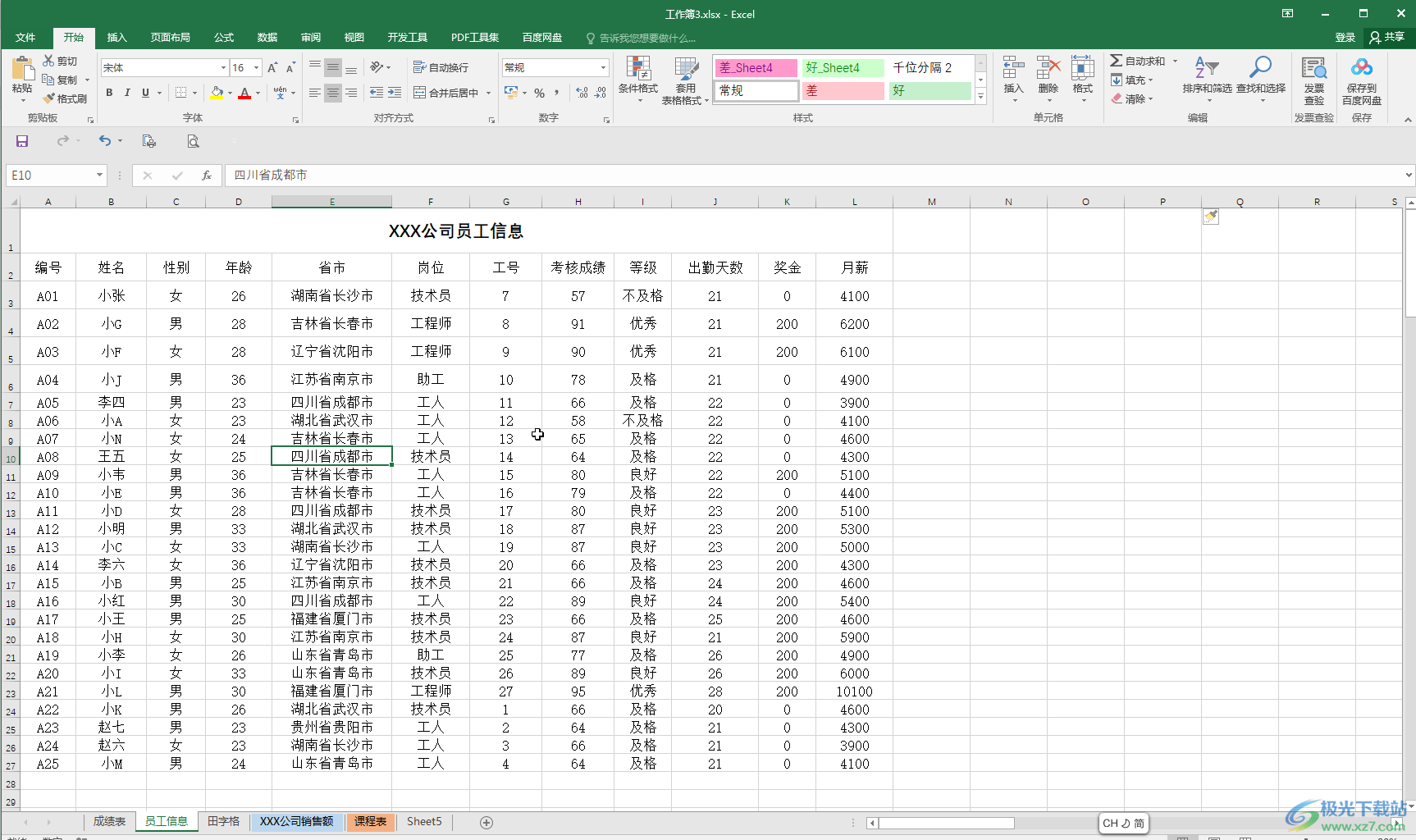
Task: Click the Share button
Action: [x=1387, y=38]
